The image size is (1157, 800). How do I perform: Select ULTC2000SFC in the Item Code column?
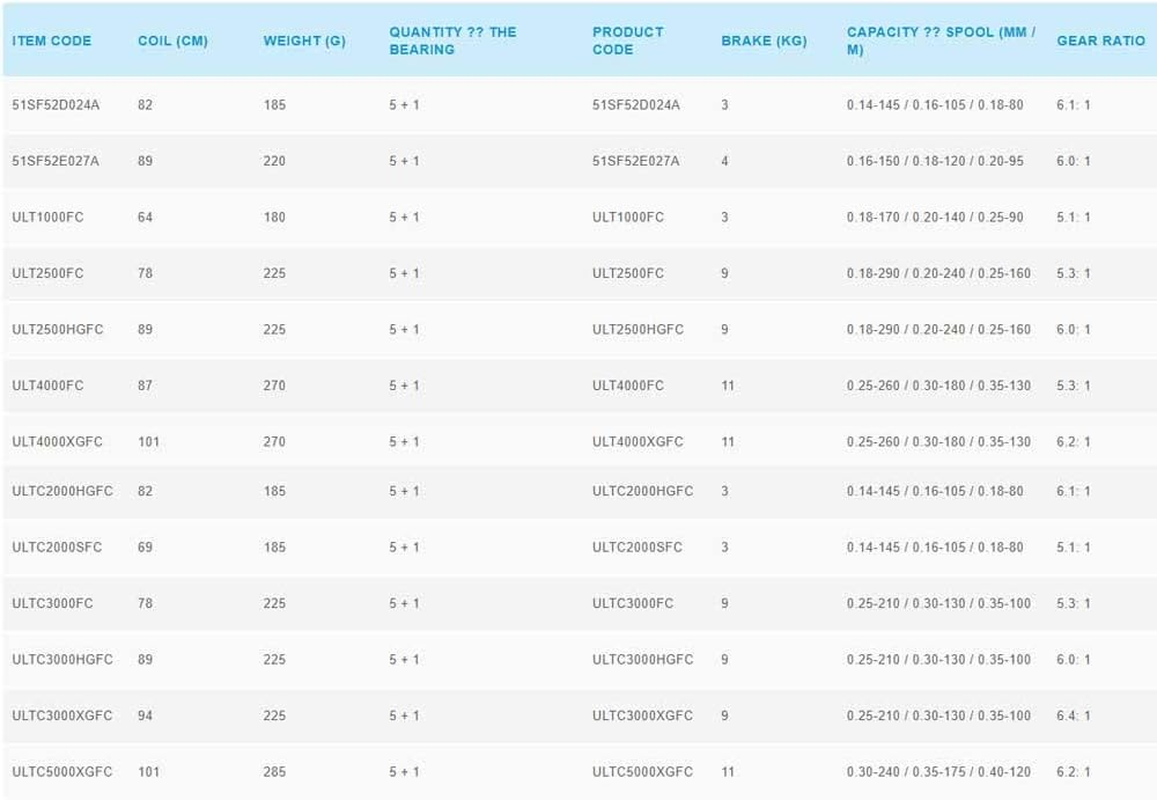coord(57,547)
